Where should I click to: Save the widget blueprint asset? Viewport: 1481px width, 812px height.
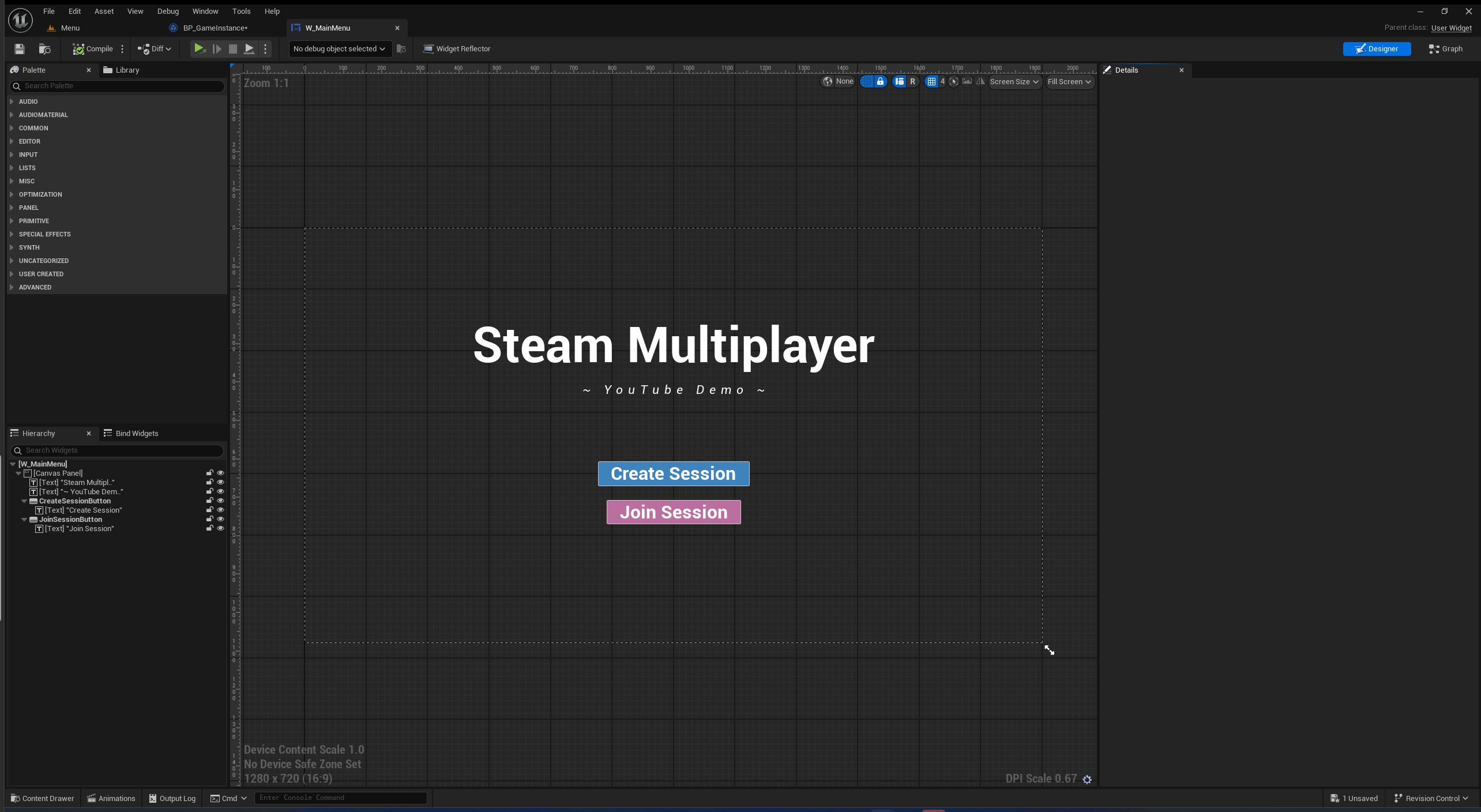click(x=20, y=49)
